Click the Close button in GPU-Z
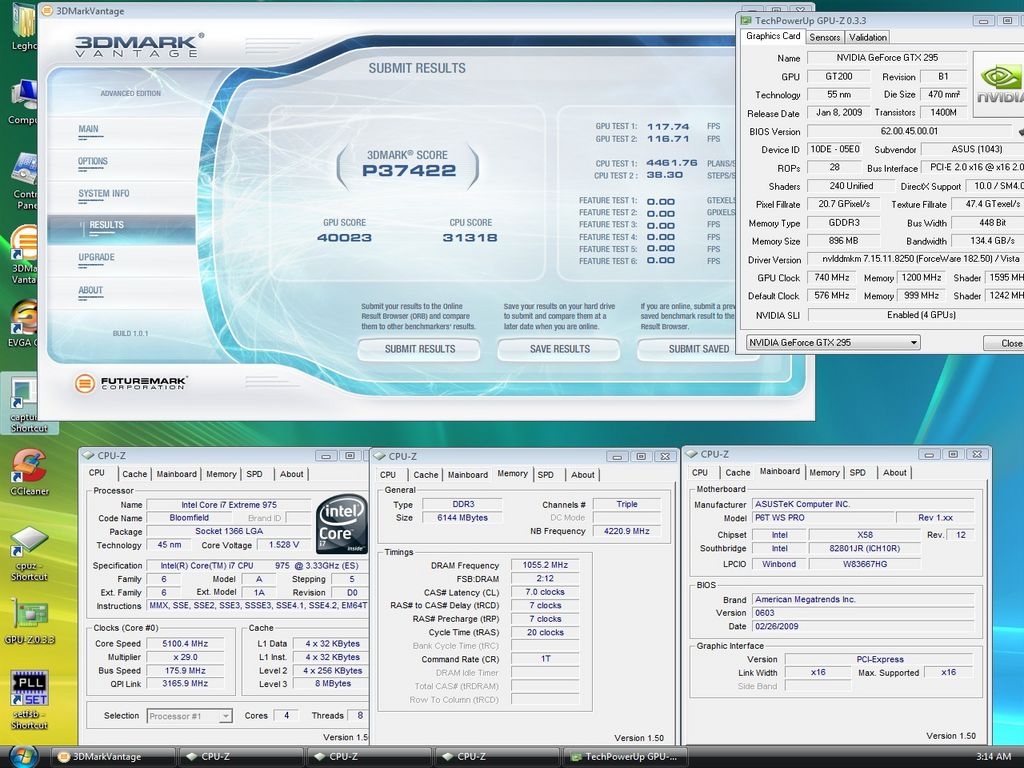 coord(1004,343)
